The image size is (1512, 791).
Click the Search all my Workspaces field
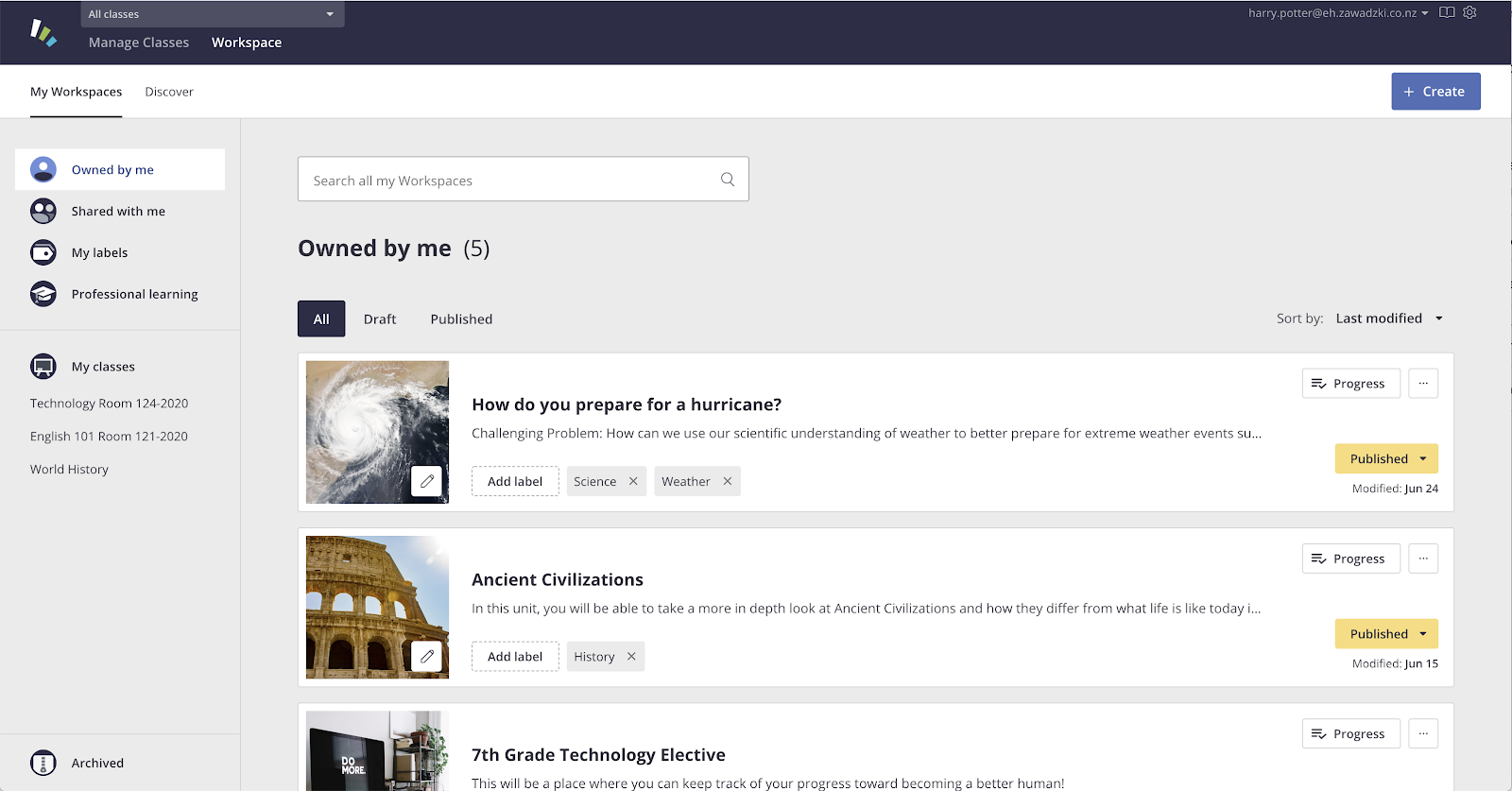(x=524, y=179)
